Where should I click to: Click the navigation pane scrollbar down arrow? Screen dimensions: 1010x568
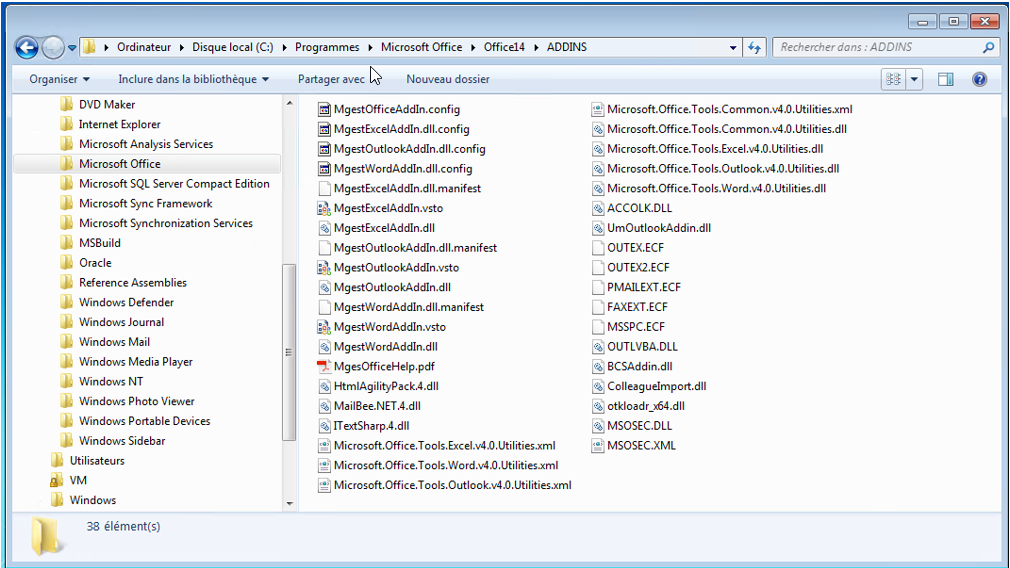coord(290,503)
